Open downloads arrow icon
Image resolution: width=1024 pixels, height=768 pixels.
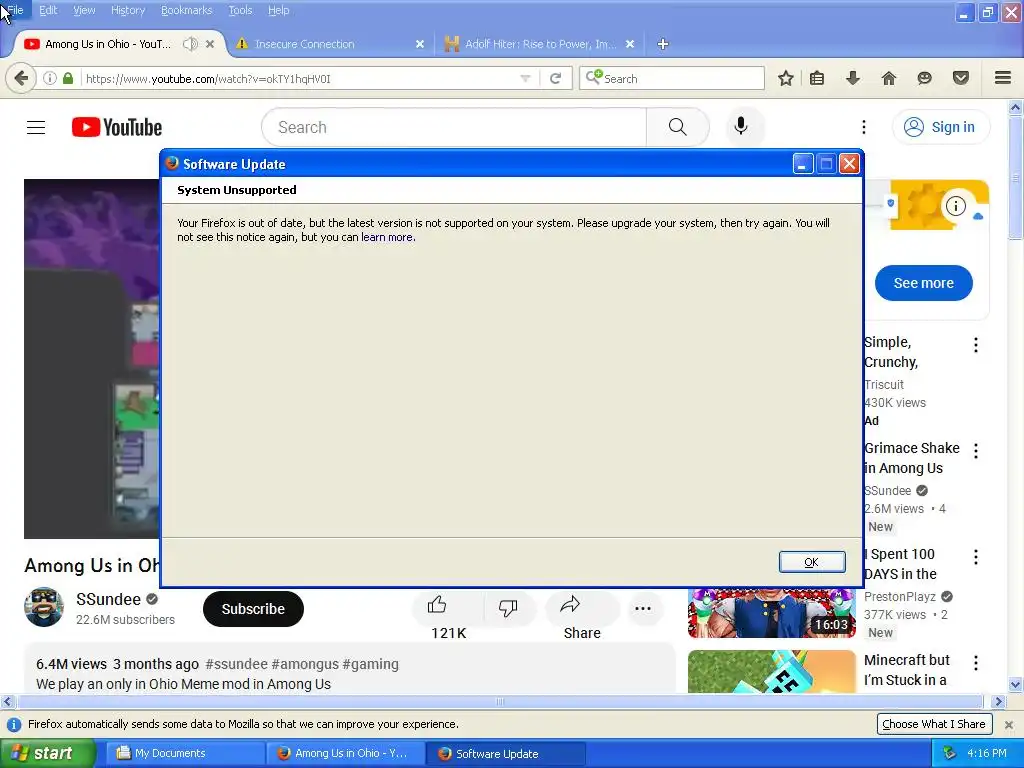853,78
